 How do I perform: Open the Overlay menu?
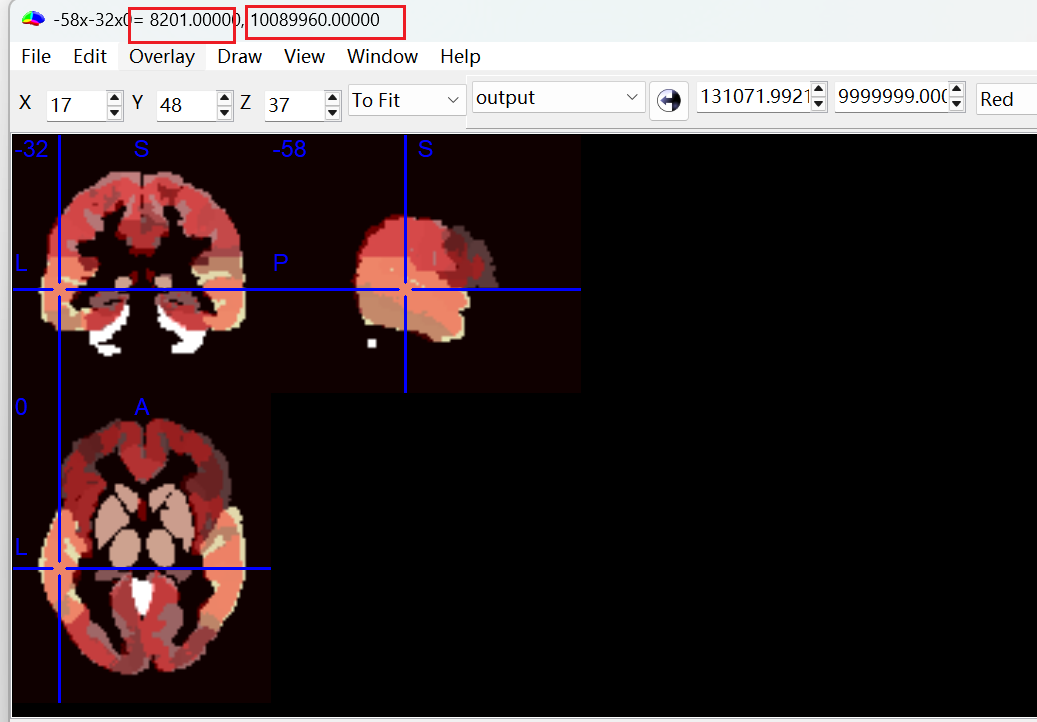point(162,57)
